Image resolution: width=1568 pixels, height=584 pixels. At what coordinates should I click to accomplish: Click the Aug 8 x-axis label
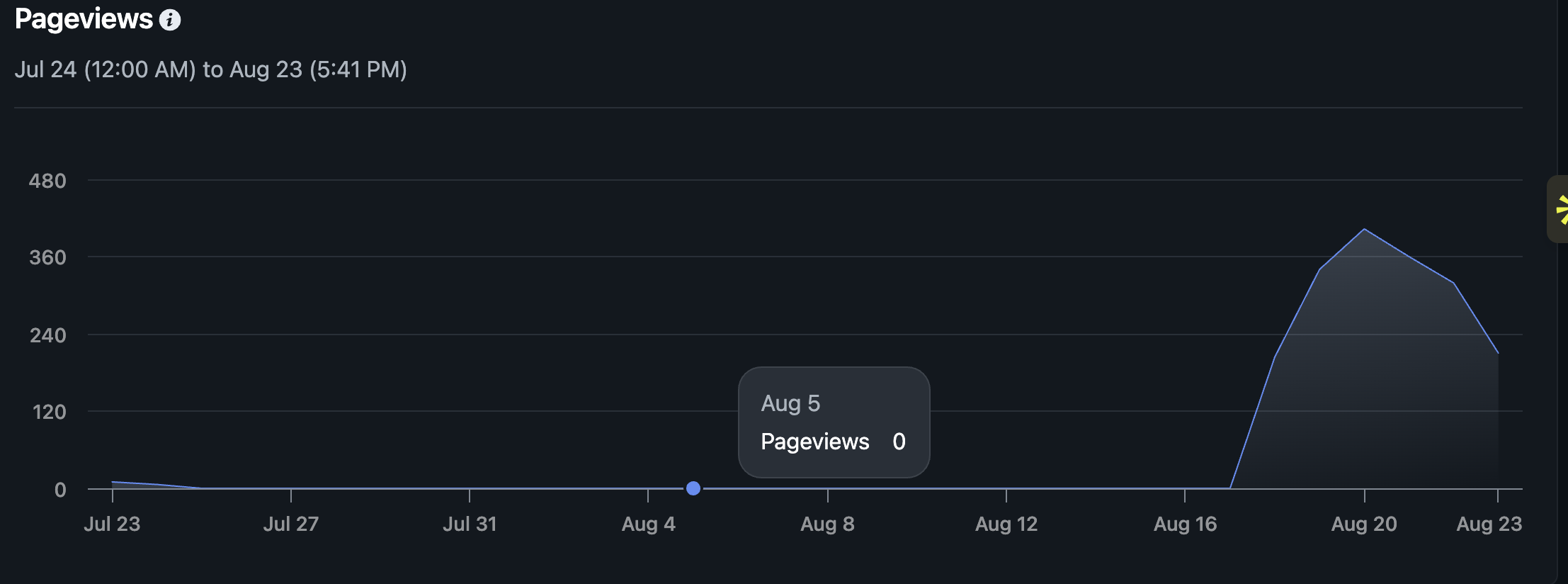click(827, 524)
